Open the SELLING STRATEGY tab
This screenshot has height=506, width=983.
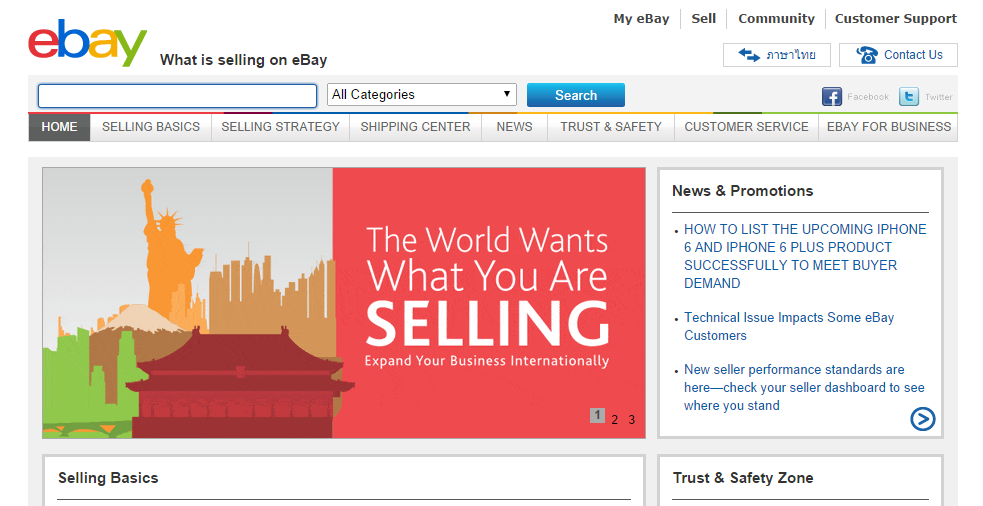click(x=280, y=127)
